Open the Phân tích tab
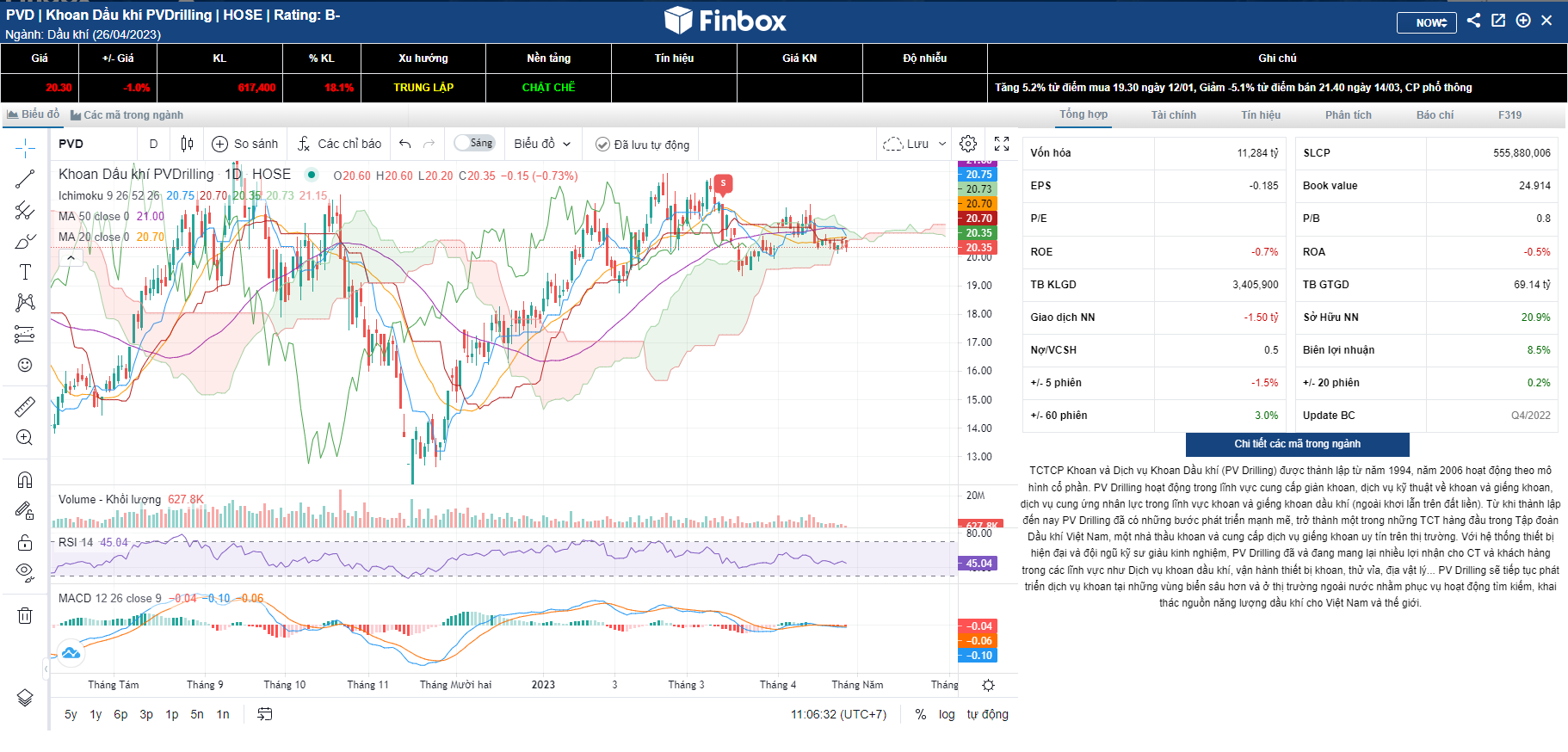 pos(1349,114)
